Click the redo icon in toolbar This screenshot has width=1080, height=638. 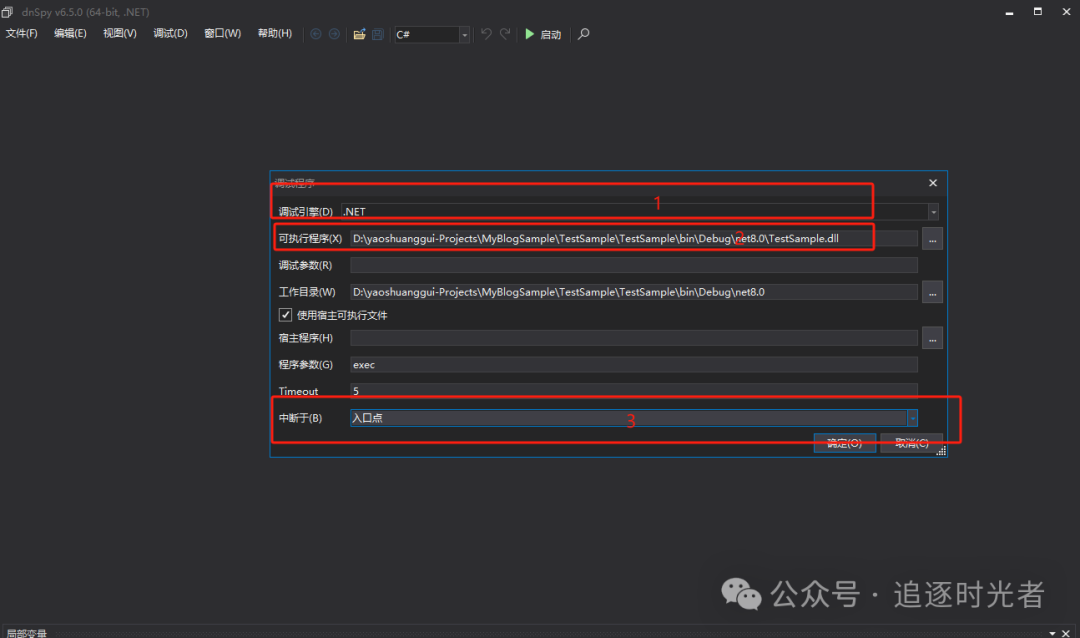[505, 34]
